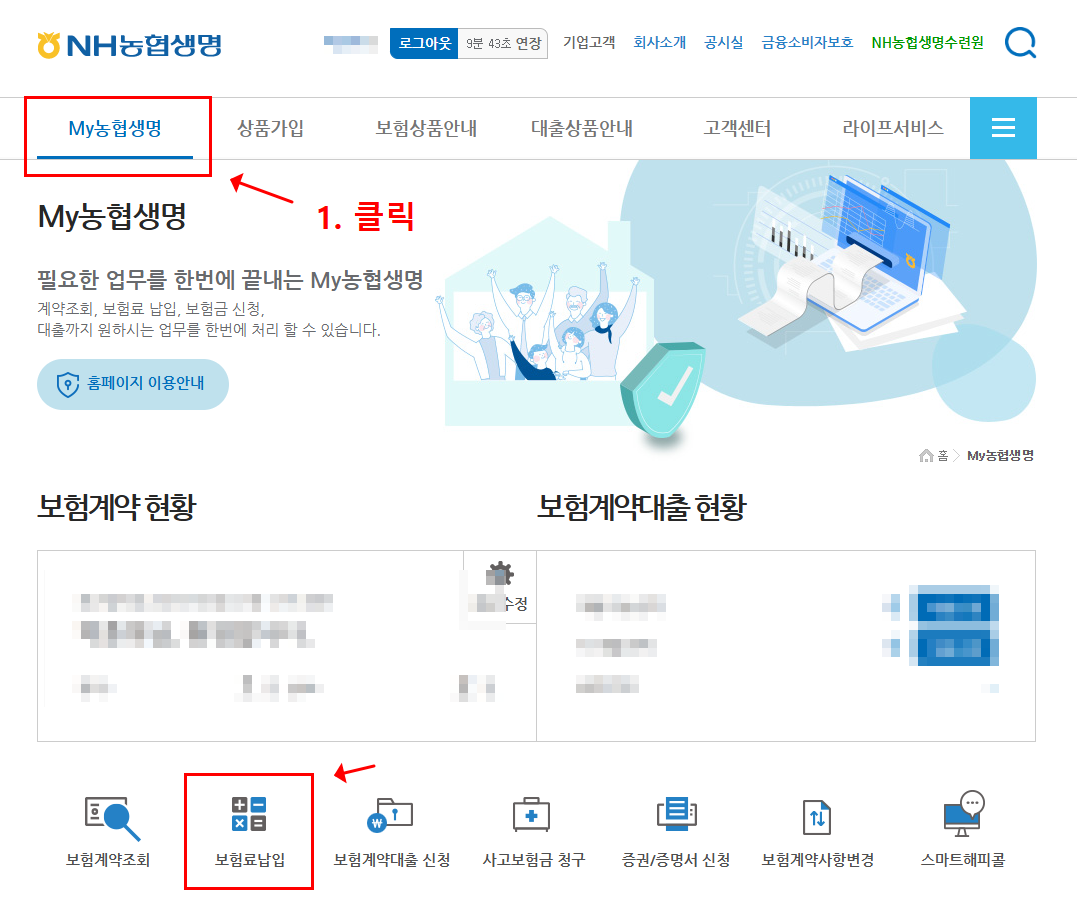Click the 보험계약사항변경 document icon

click(x=817, y=817)
